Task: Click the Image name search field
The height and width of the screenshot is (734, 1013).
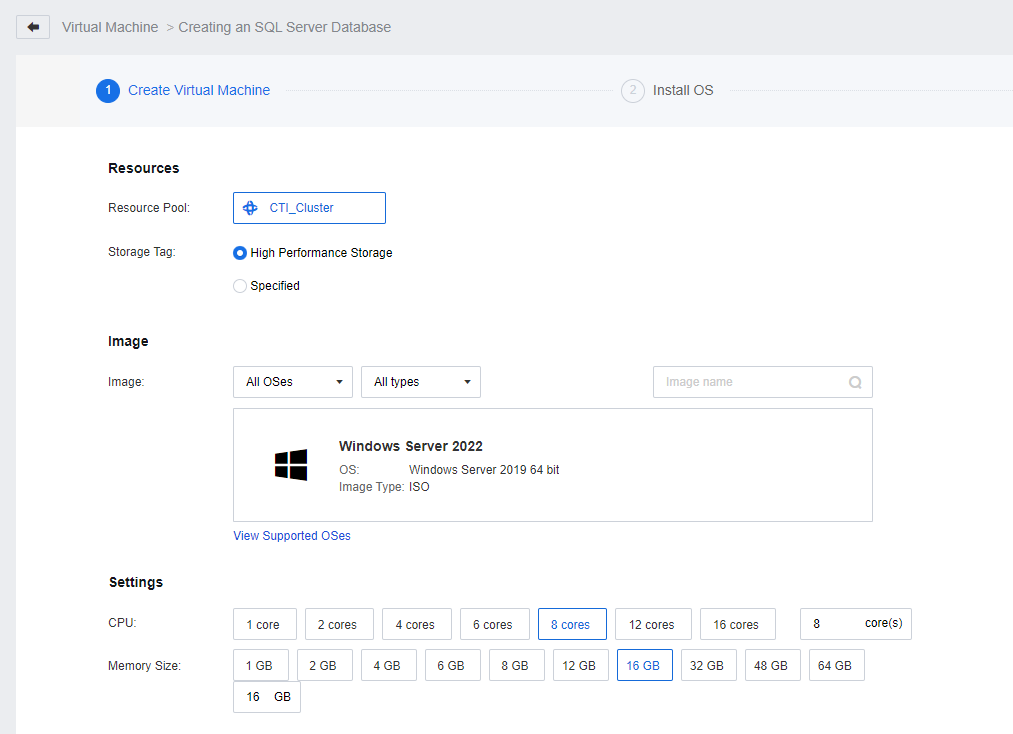Action: tap(762, 382)
